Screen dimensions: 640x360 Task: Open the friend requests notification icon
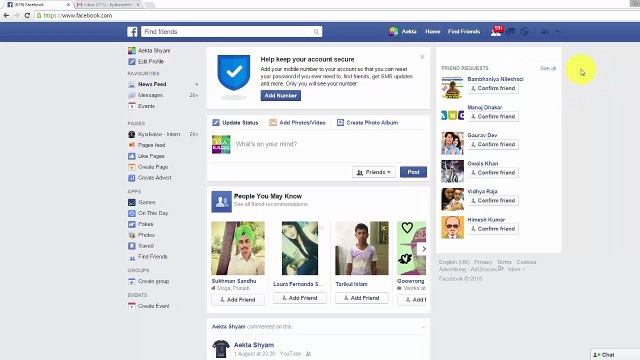(496, 32)
